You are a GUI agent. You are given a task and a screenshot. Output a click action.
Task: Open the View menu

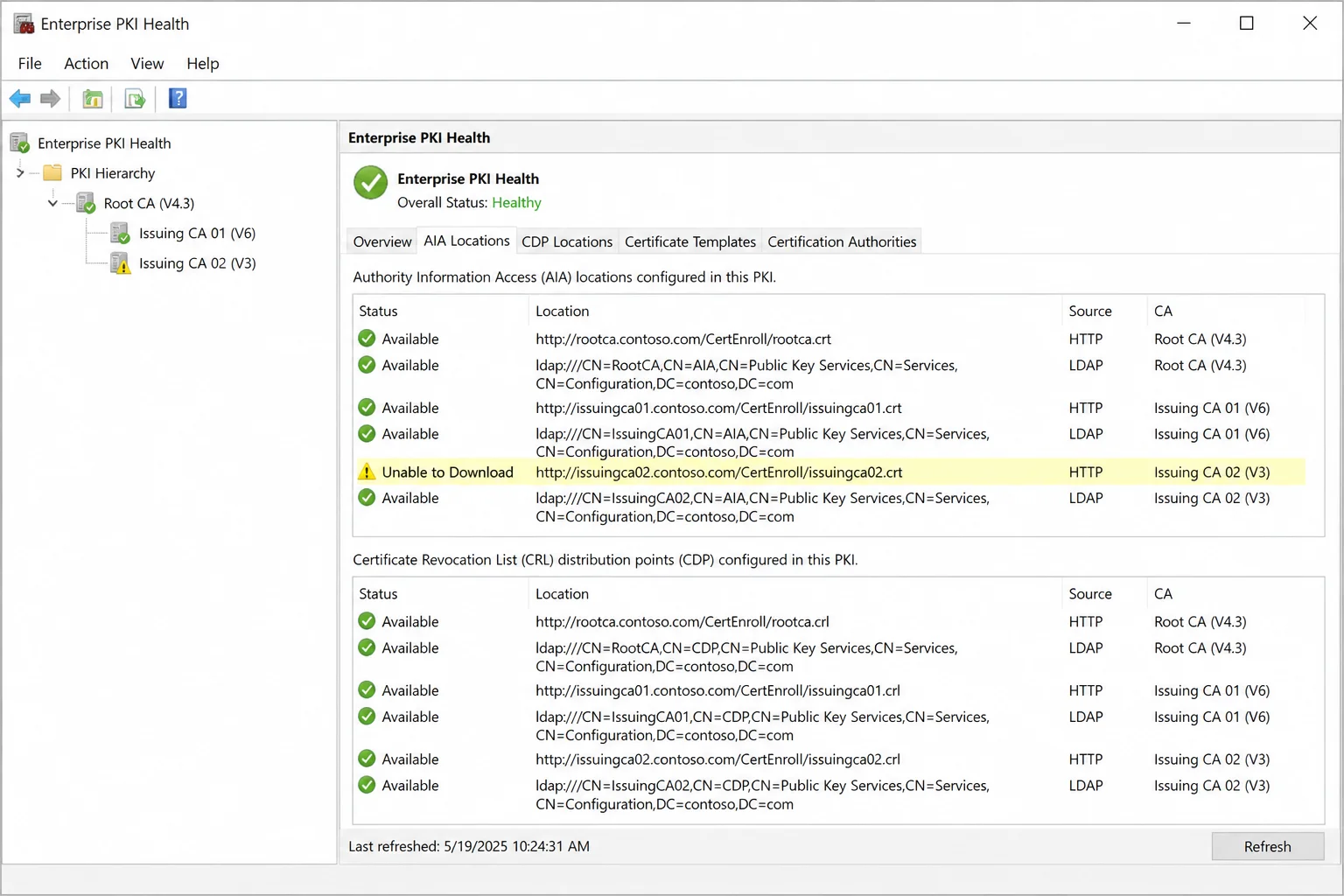[147, 64]
